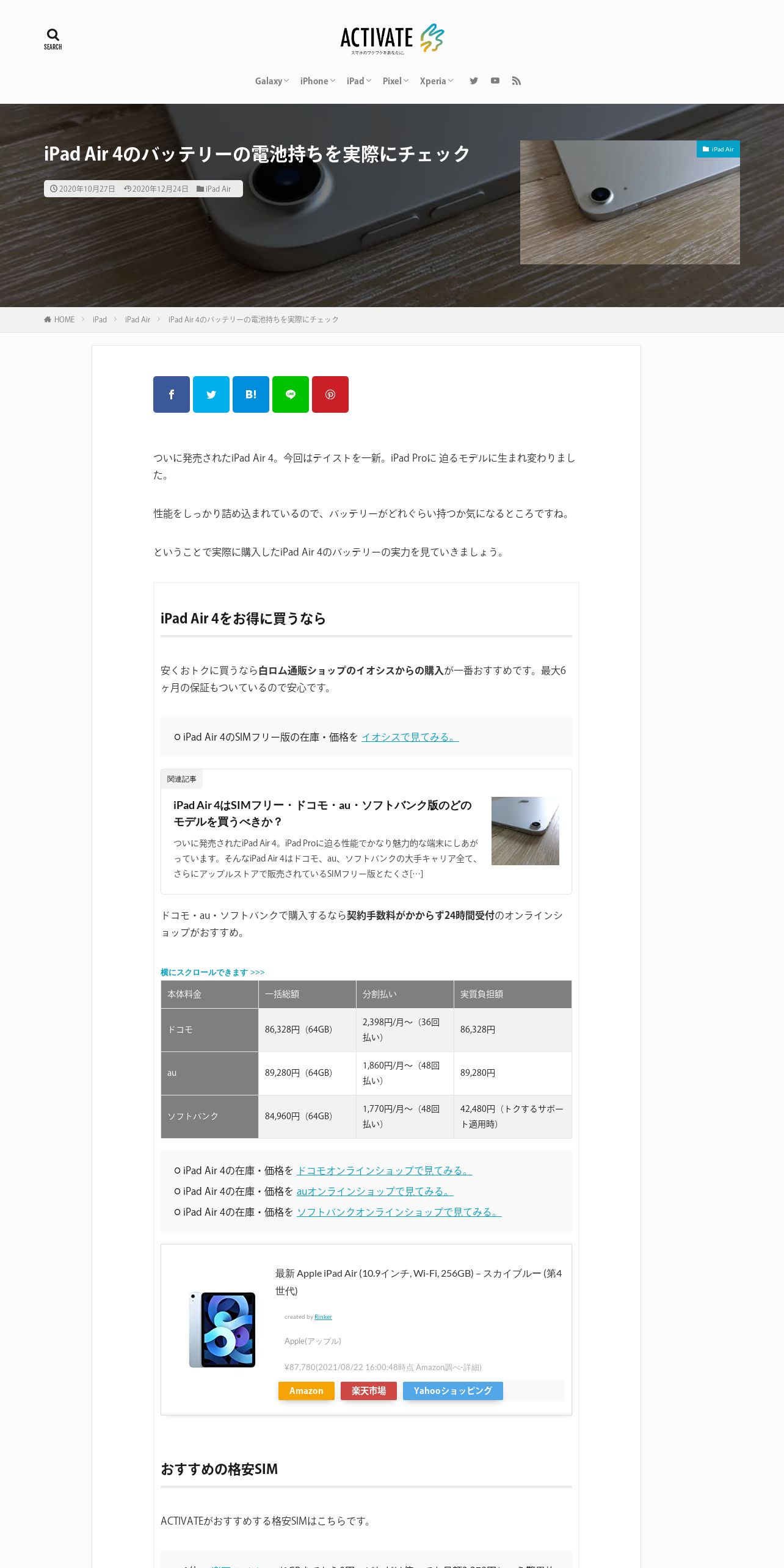Click the iPad Air category tag on hero image
The height and width of the screenshot is (1568, 784).
[718, 149]
